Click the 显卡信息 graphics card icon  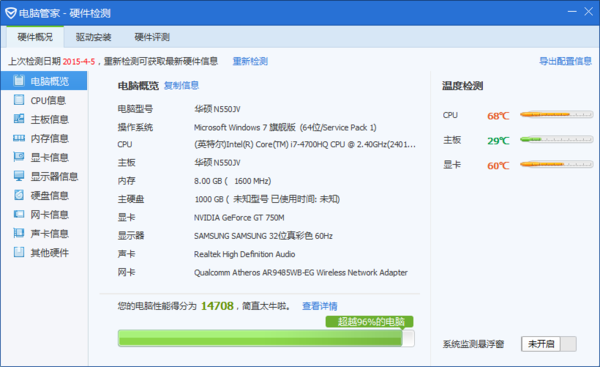click(x=19, y=157)
